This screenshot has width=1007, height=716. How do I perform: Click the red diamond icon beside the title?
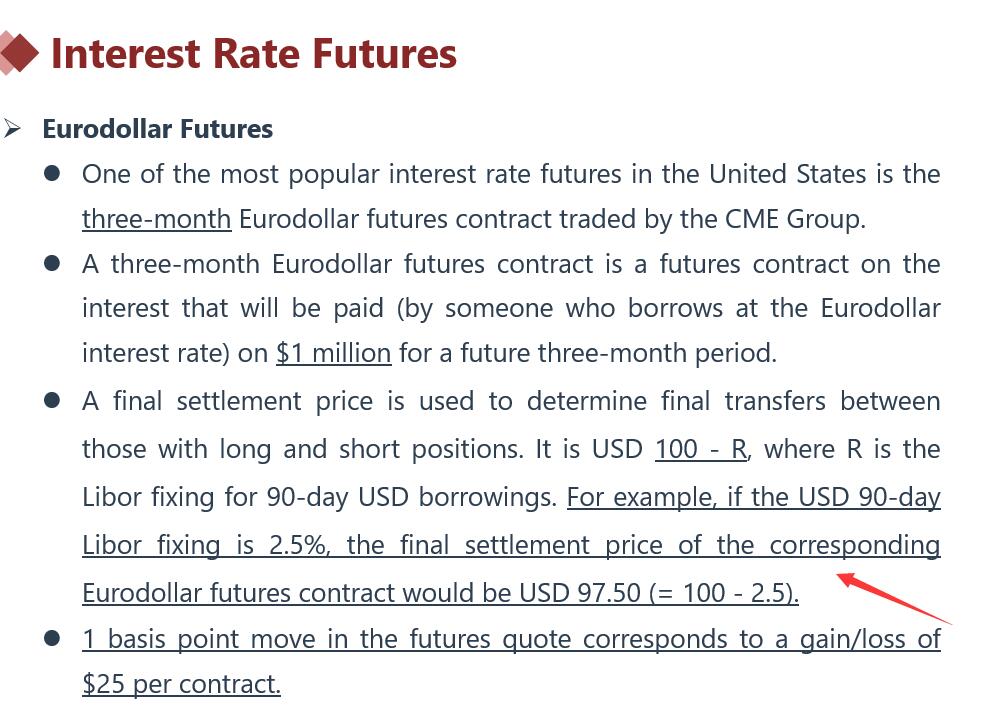[x=19, y=53]
